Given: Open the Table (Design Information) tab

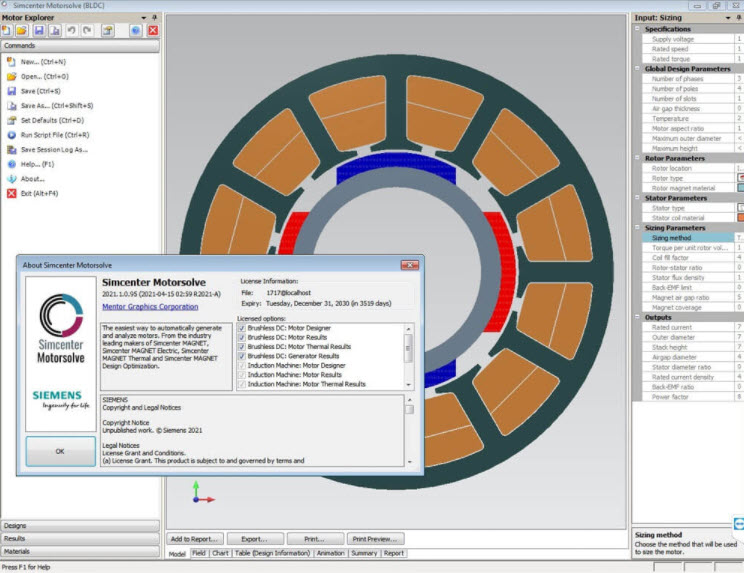Looking at the screenshot, I should 272,553.
